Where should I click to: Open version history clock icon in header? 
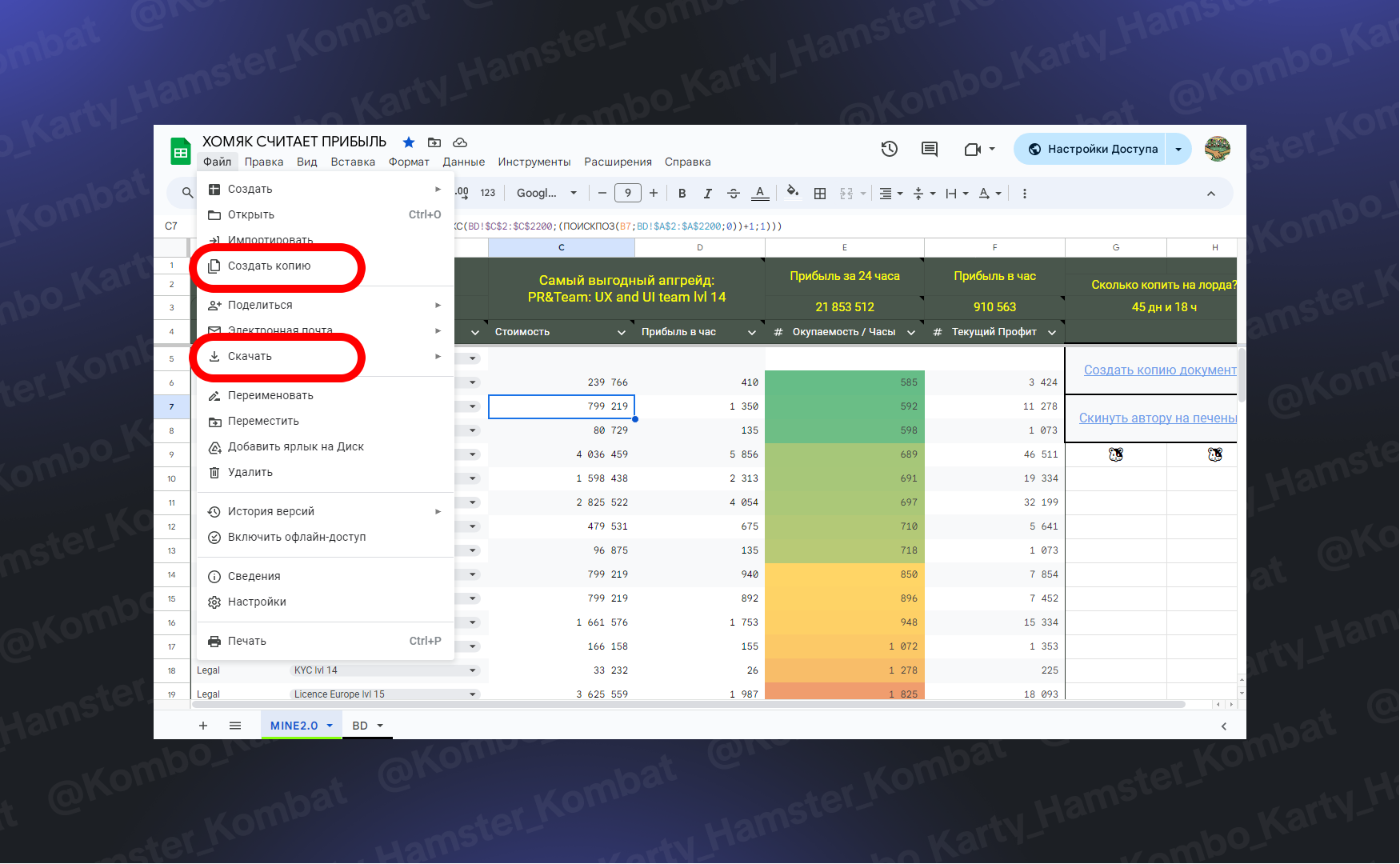(890, 149)
